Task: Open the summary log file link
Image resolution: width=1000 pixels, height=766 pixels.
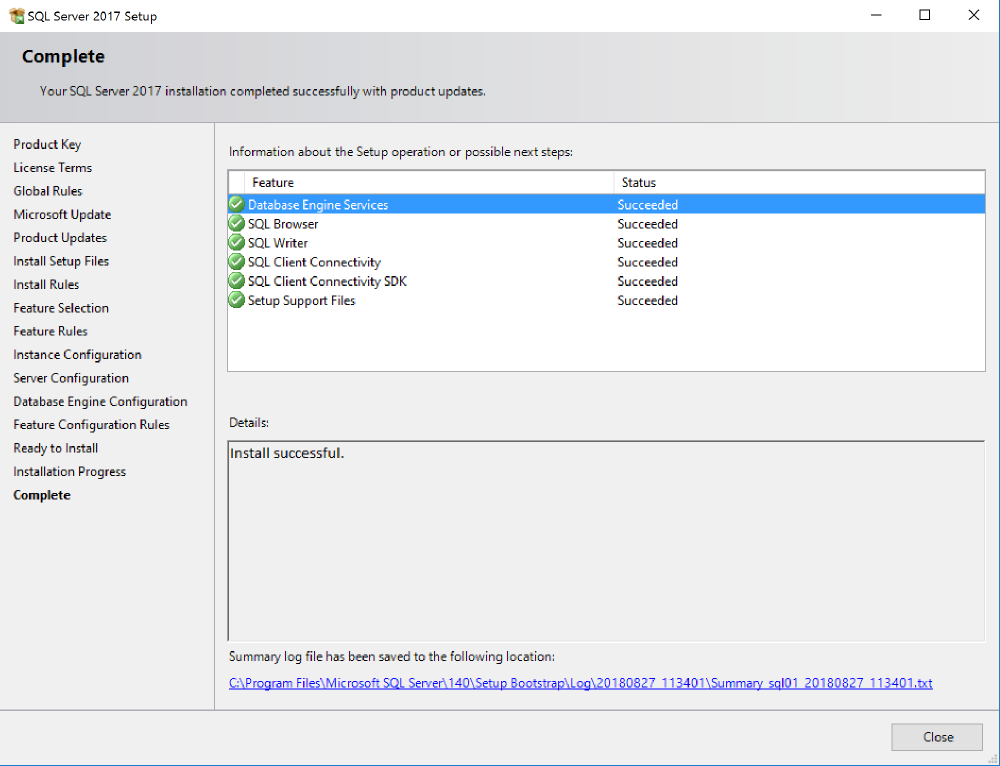Action: tap(580, 683)
